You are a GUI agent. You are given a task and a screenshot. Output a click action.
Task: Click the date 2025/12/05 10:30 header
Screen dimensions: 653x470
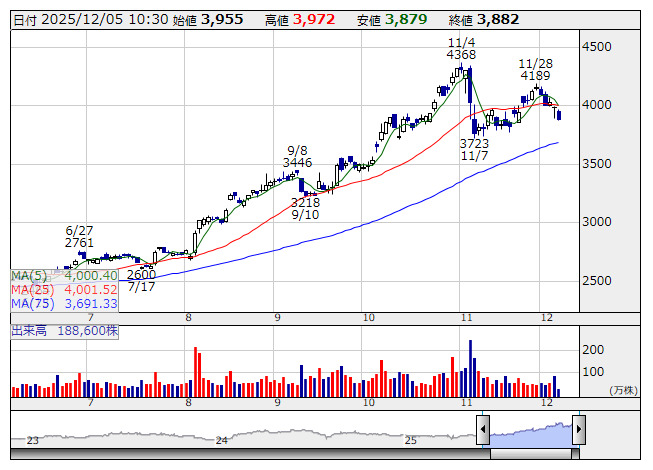point(91,20)
